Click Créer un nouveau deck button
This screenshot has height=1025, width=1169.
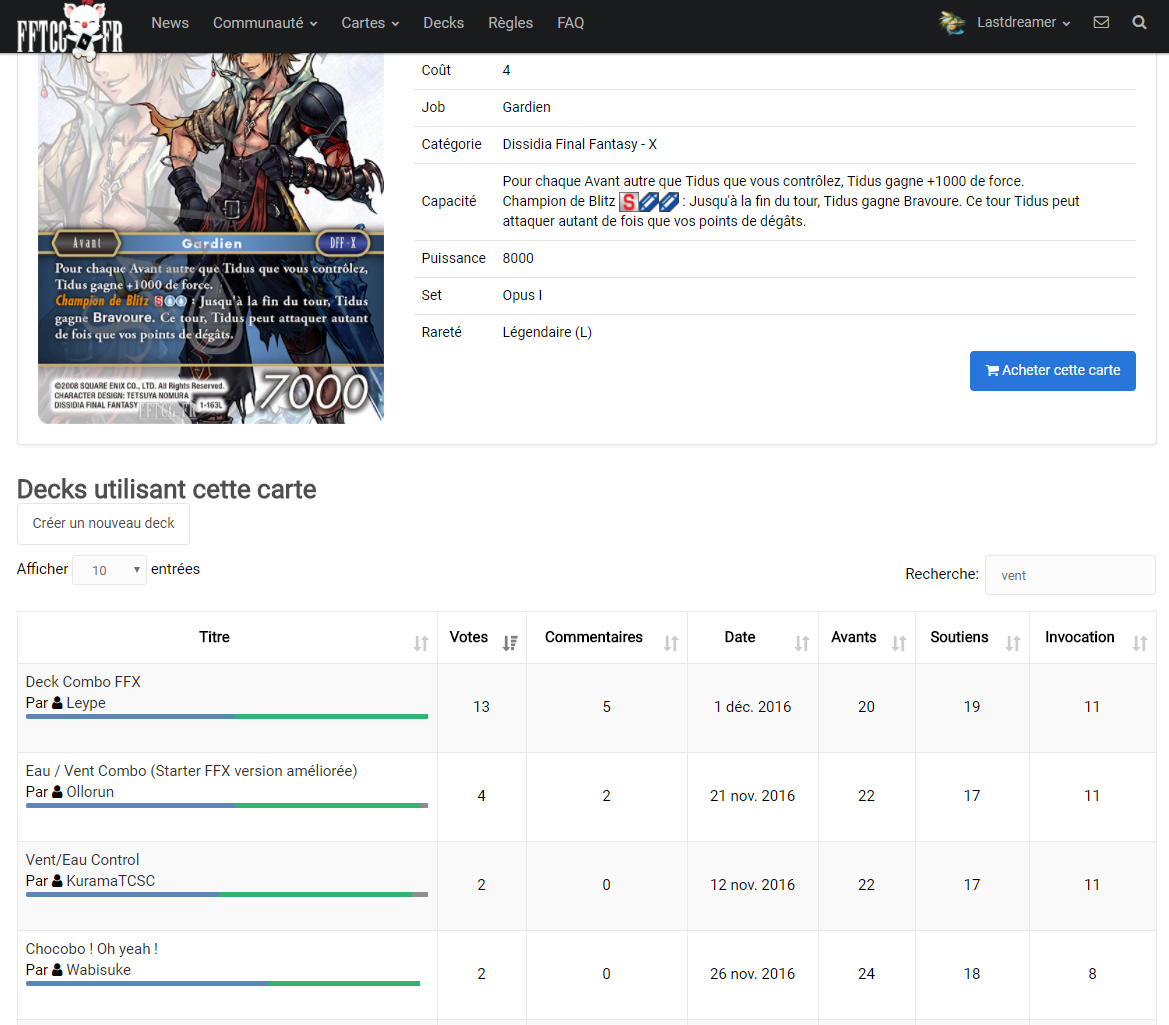104,523
